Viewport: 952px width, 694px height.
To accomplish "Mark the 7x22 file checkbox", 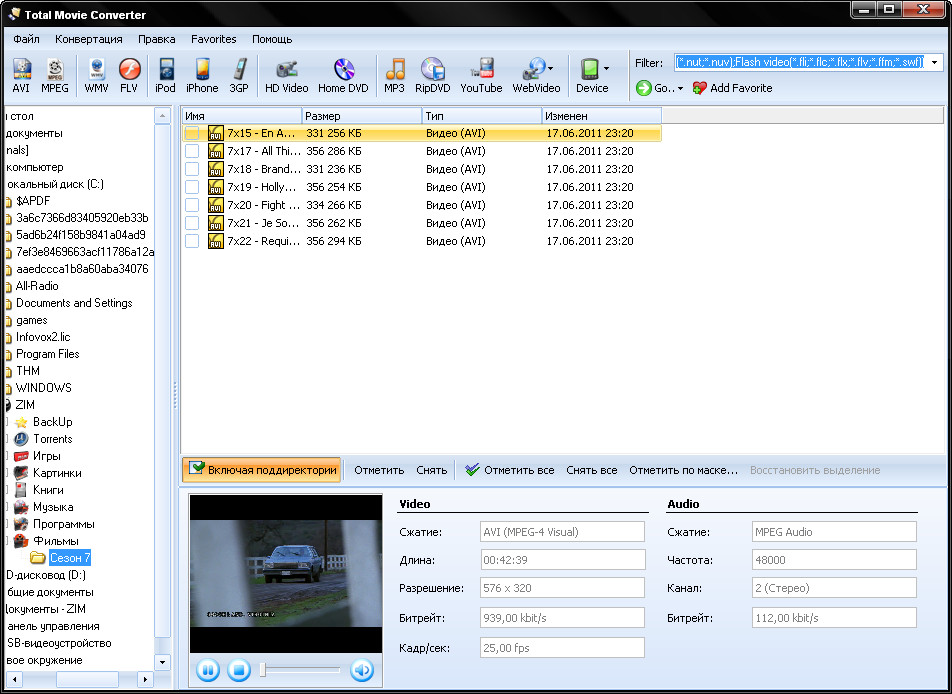I will pos(192,241).
